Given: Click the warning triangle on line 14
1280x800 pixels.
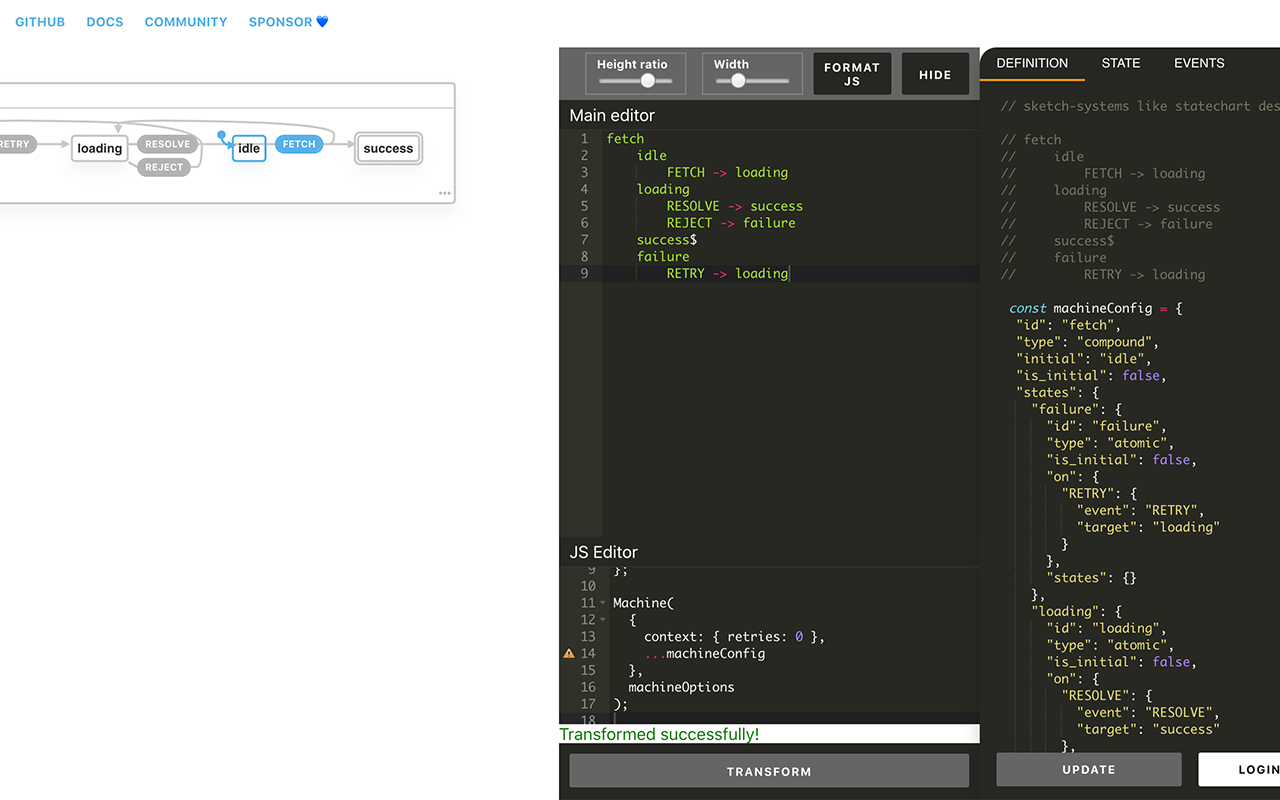Looking at the screenshot, I should pyautogui.click(x=569, y=653).
